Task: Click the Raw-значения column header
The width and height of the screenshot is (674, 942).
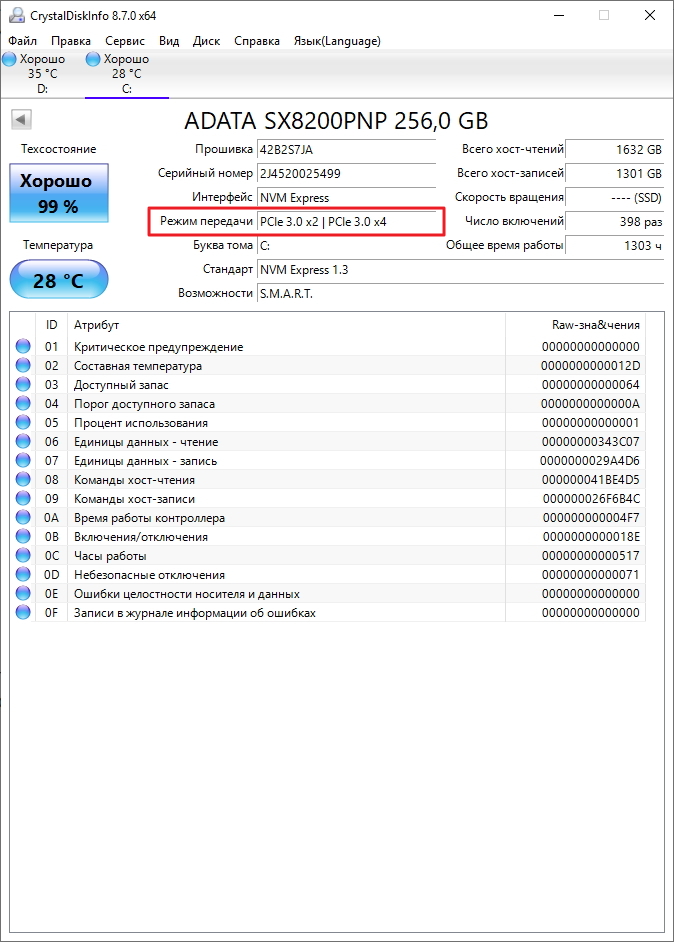Action: pos(575,325)
